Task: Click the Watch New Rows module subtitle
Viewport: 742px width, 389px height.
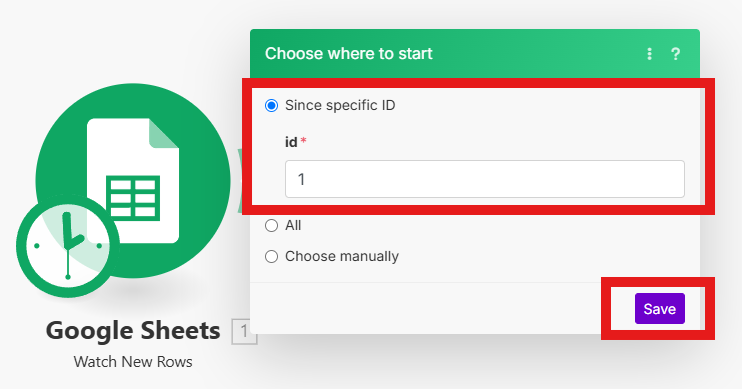Action: pyautogui.click(x=133, y=362)
